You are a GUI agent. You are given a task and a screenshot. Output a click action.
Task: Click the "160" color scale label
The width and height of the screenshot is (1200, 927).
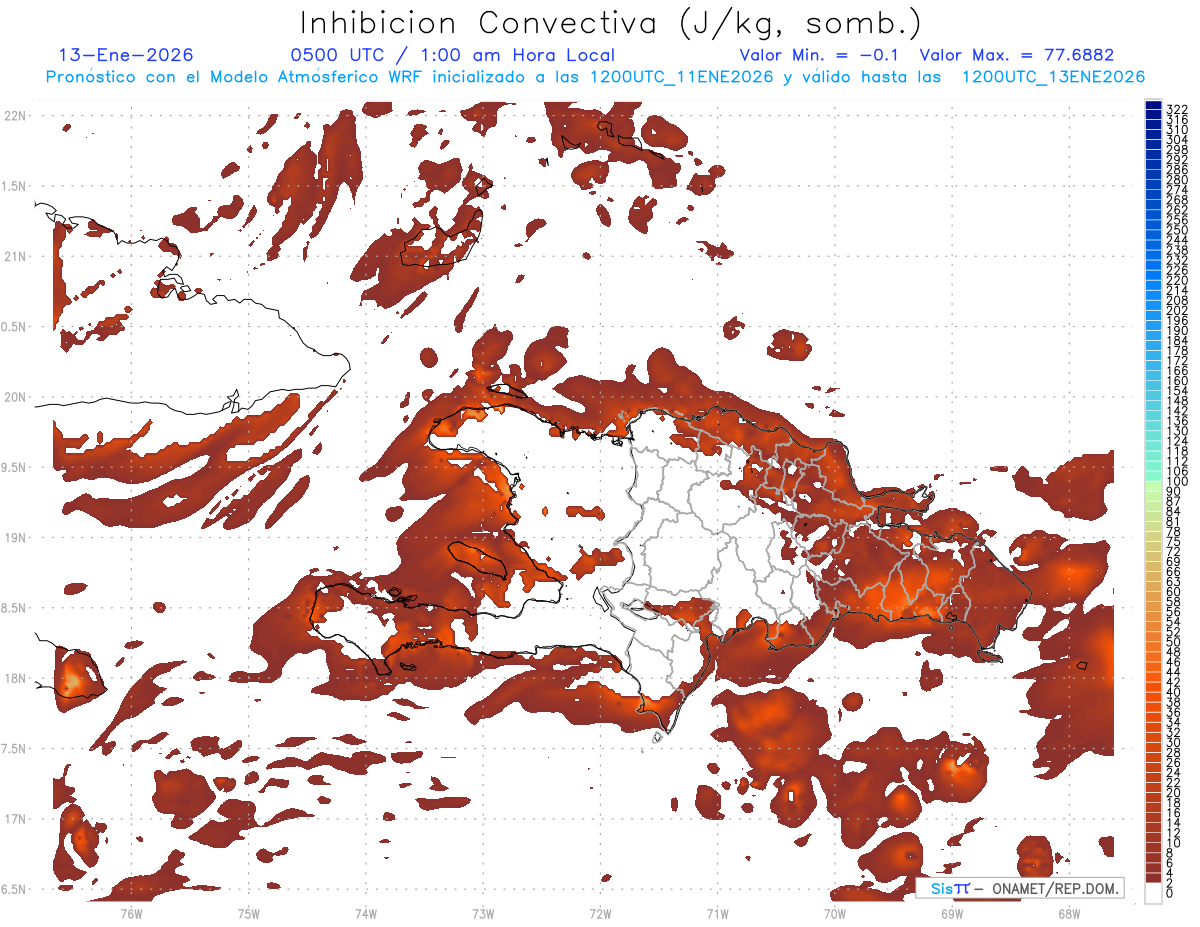(1177, 382)
